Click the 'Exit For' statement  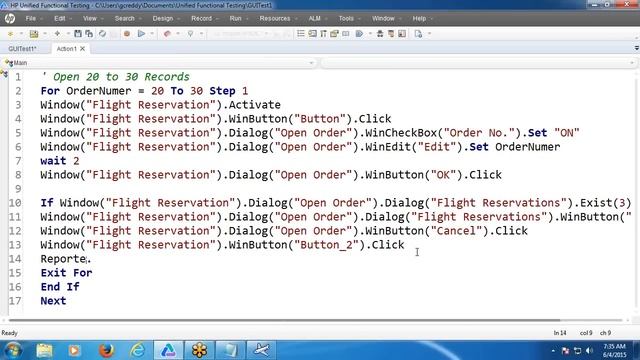point(66,273)
